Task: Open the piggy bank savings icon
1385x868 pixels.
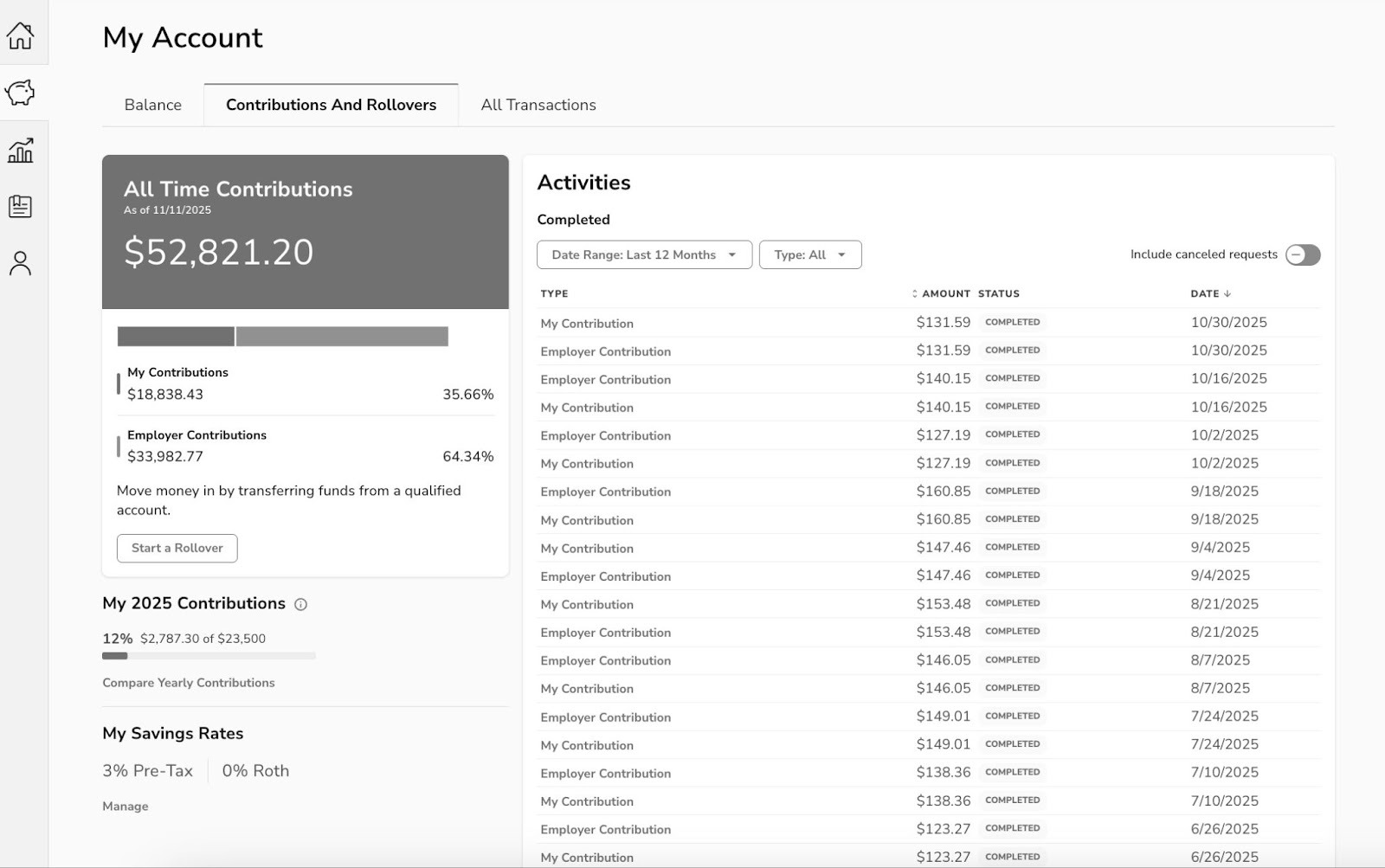Action: click(20, 93)
